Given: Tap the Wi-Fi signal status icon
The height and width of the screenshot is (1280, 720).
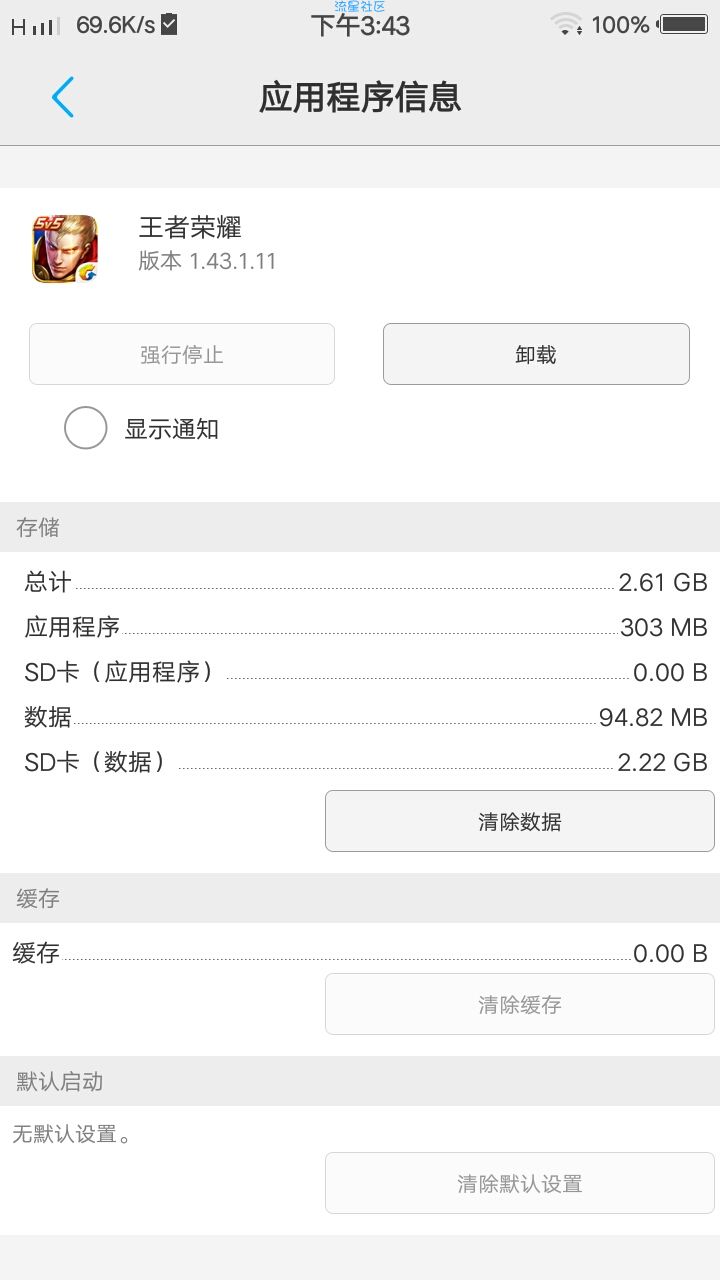Looking at the screenshot, I should click(567, 24).
